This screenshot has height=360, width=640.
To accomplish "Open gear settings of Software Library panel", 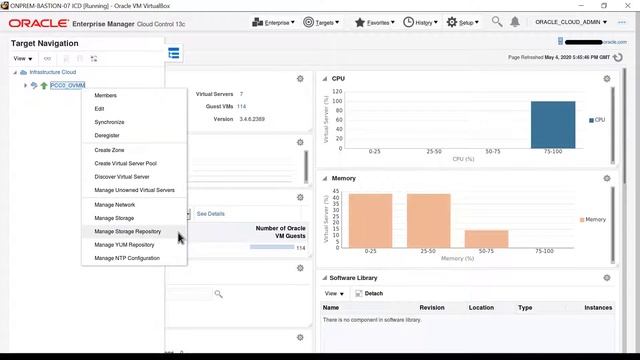I will click(607, 278).
